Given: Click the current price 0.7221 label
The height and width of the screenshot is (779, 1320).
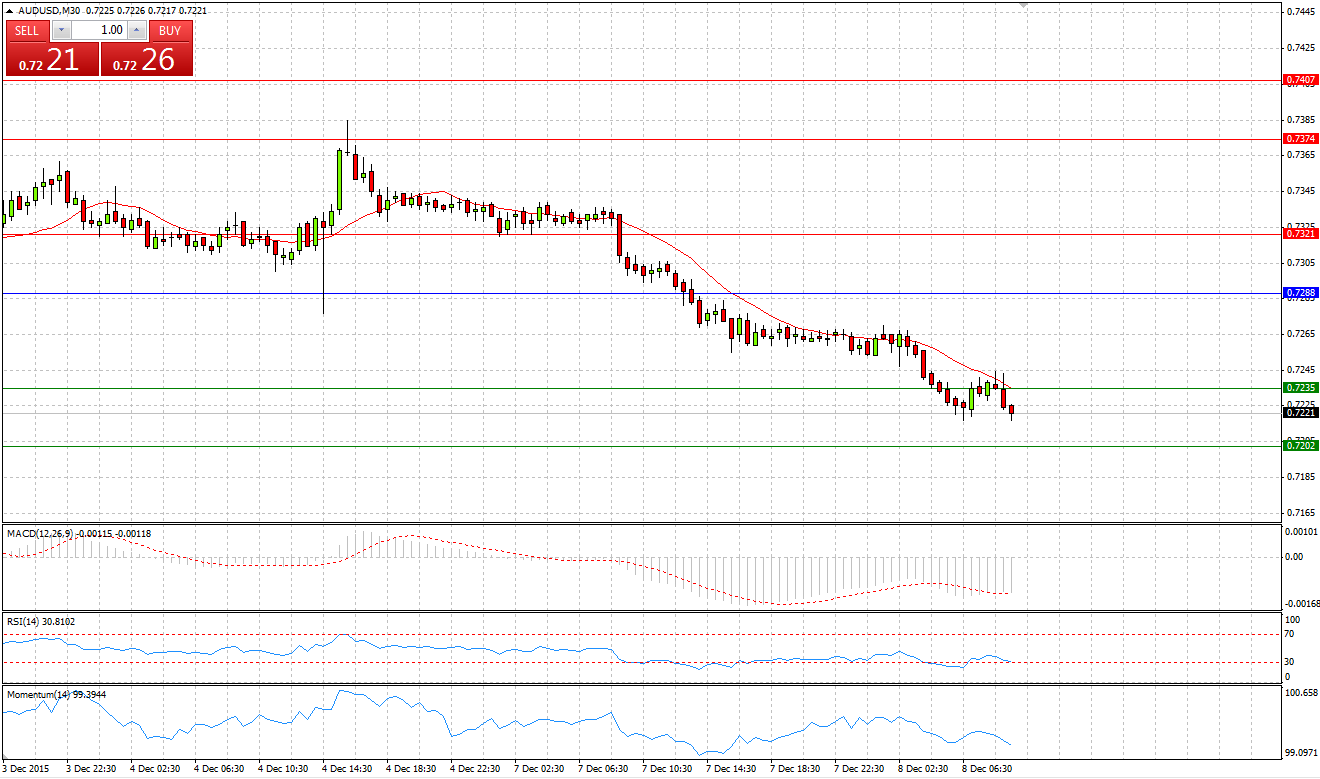Looking at the screenshot, I should point(1301,412).
